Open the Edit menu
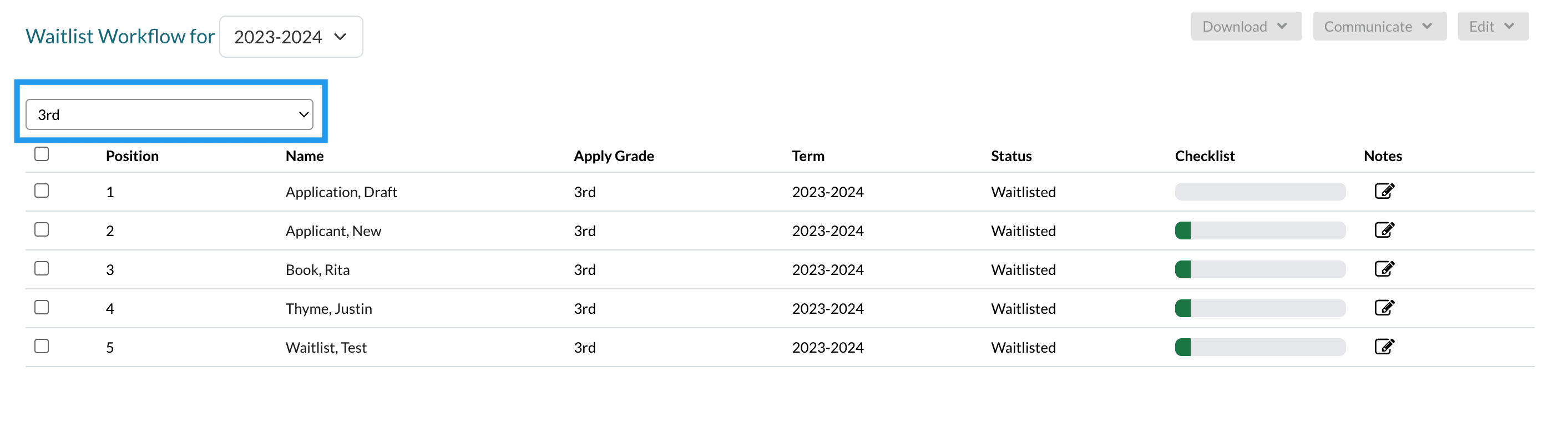1568x431 pixels. 1492,27
